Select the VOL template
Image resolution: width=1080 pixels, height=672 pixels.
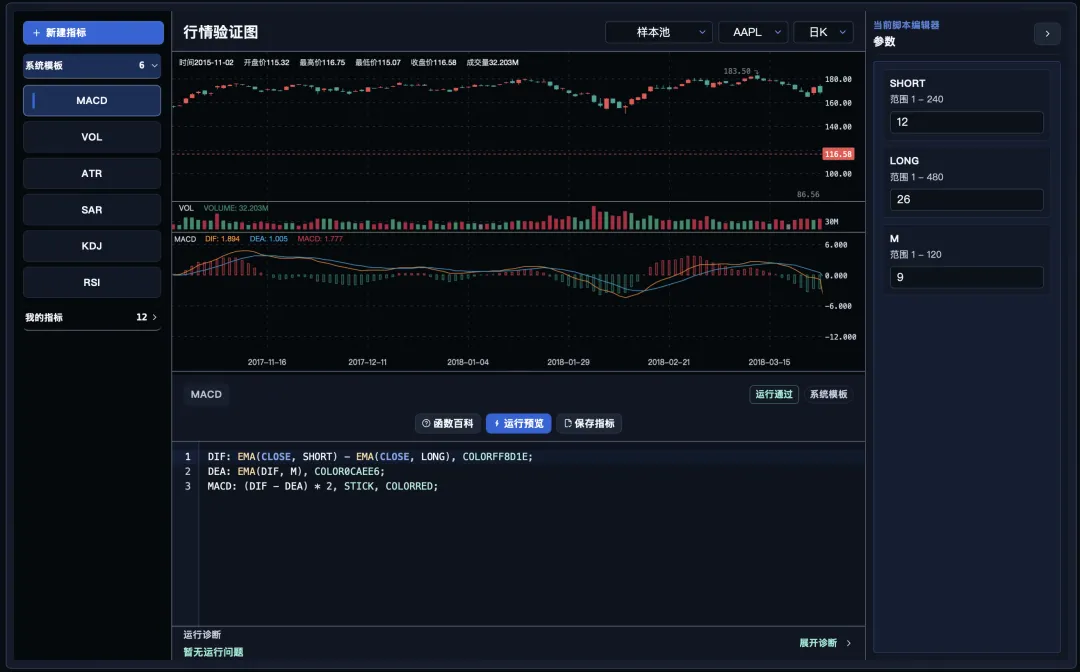pyautogui.click(x=92, y=137)
